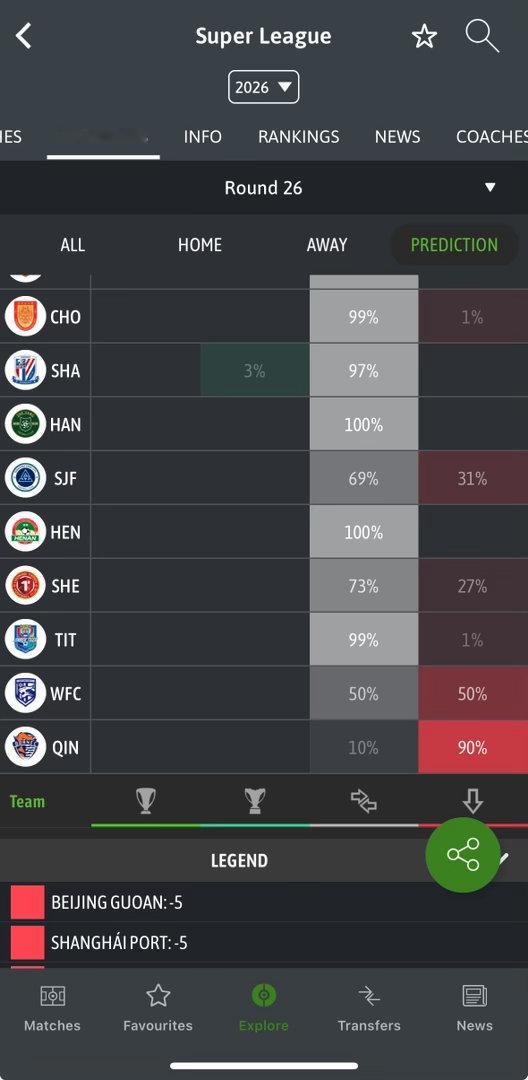
Task: Click Beijing Guoan red legend swatch
Action: coord(28,902)
